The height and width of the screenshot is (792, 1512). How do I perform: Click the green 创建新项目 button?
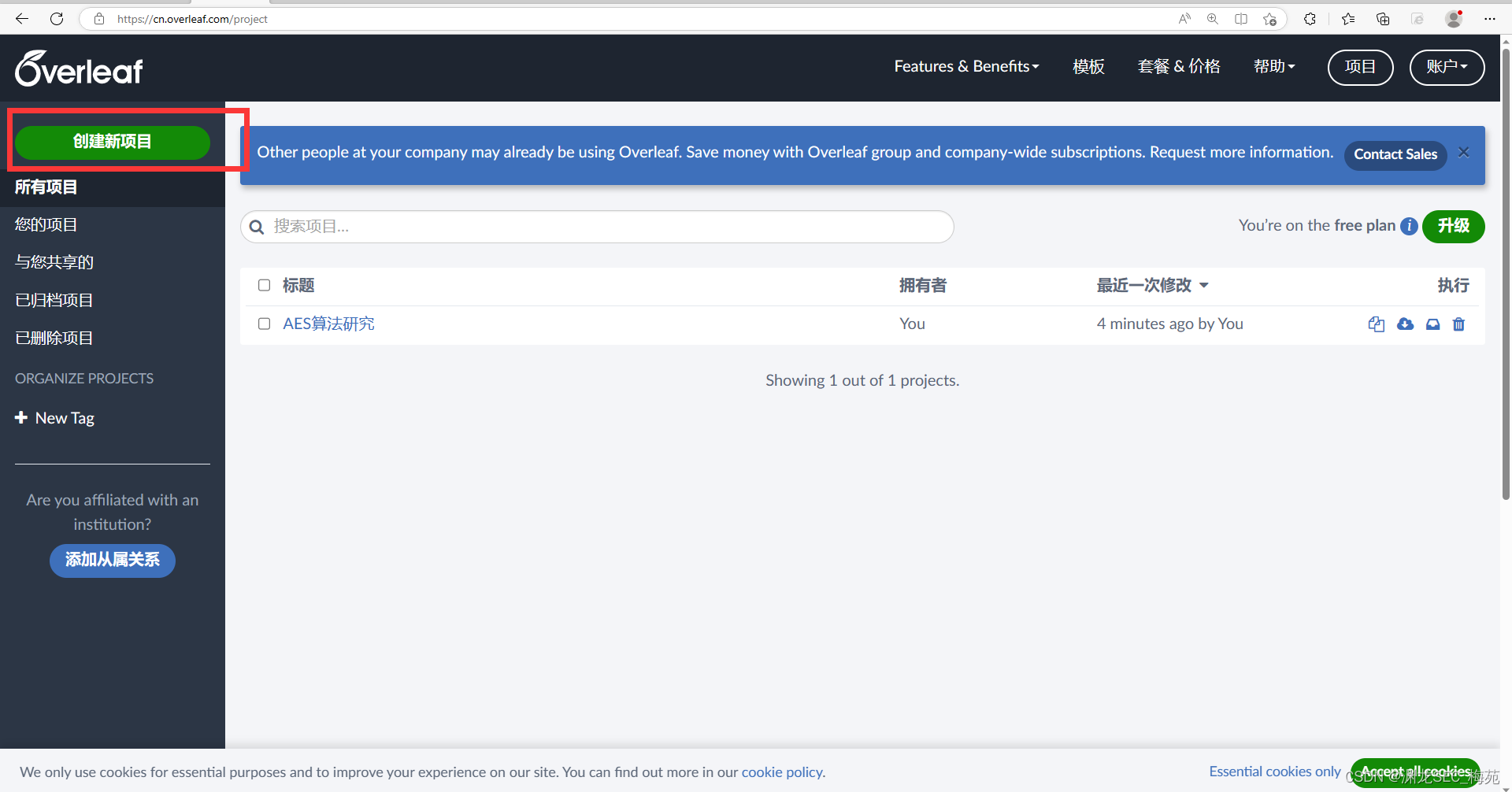pyautogui.click(x=113, y=142)
